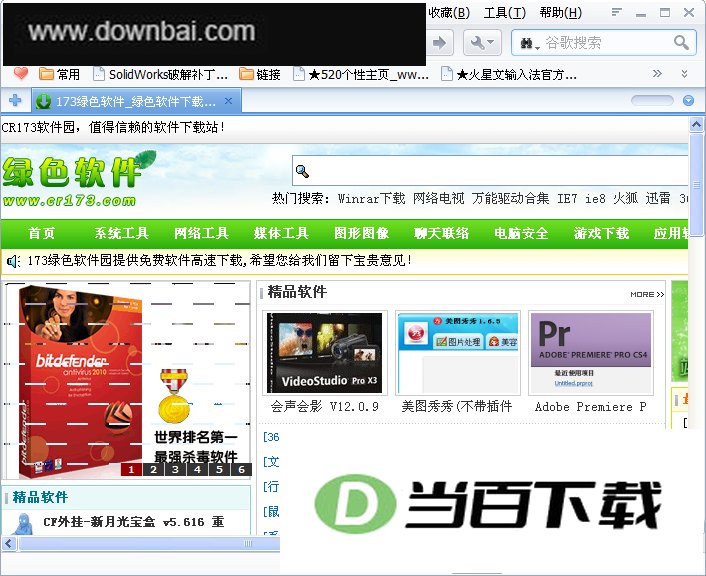Click hot search link 火狐
The image size is (706, 576).
pyautogui.click(x=625, y=198)
